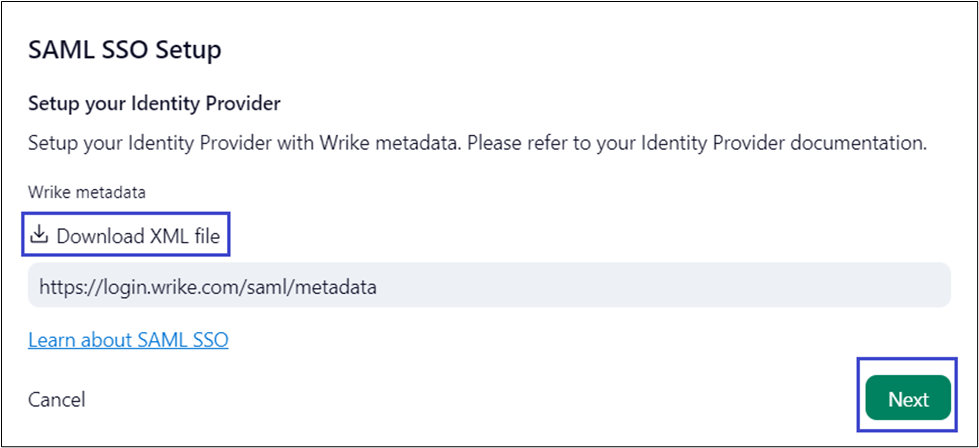Click the phrase Wrike metadata in the description
Viewport: 979px width, 448px height.
[382, 143]
